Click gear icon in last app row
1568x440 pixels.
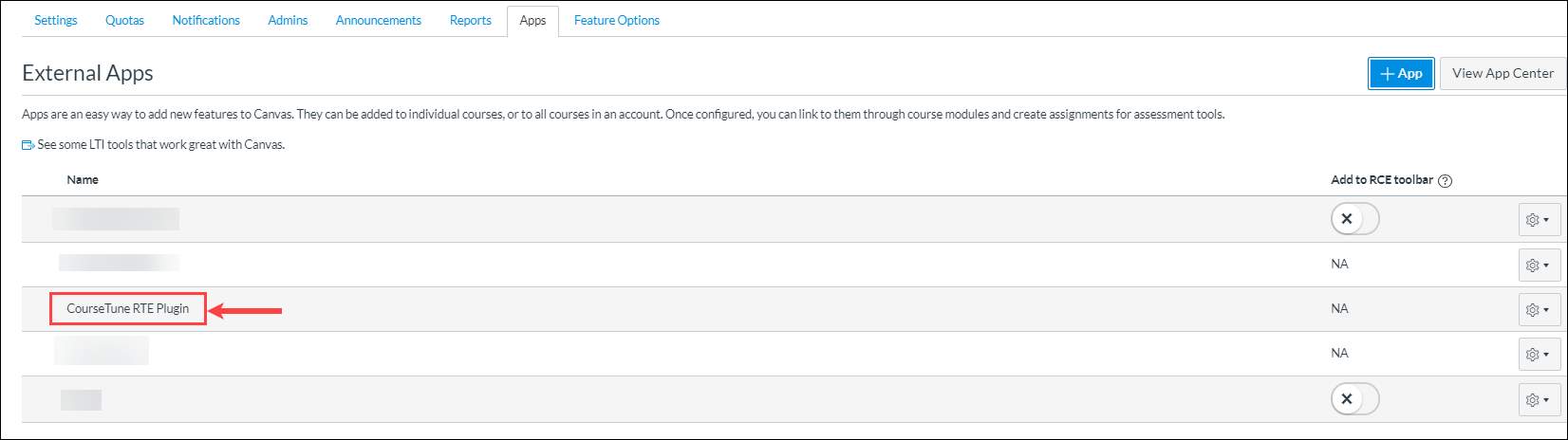click(1538, 400)
